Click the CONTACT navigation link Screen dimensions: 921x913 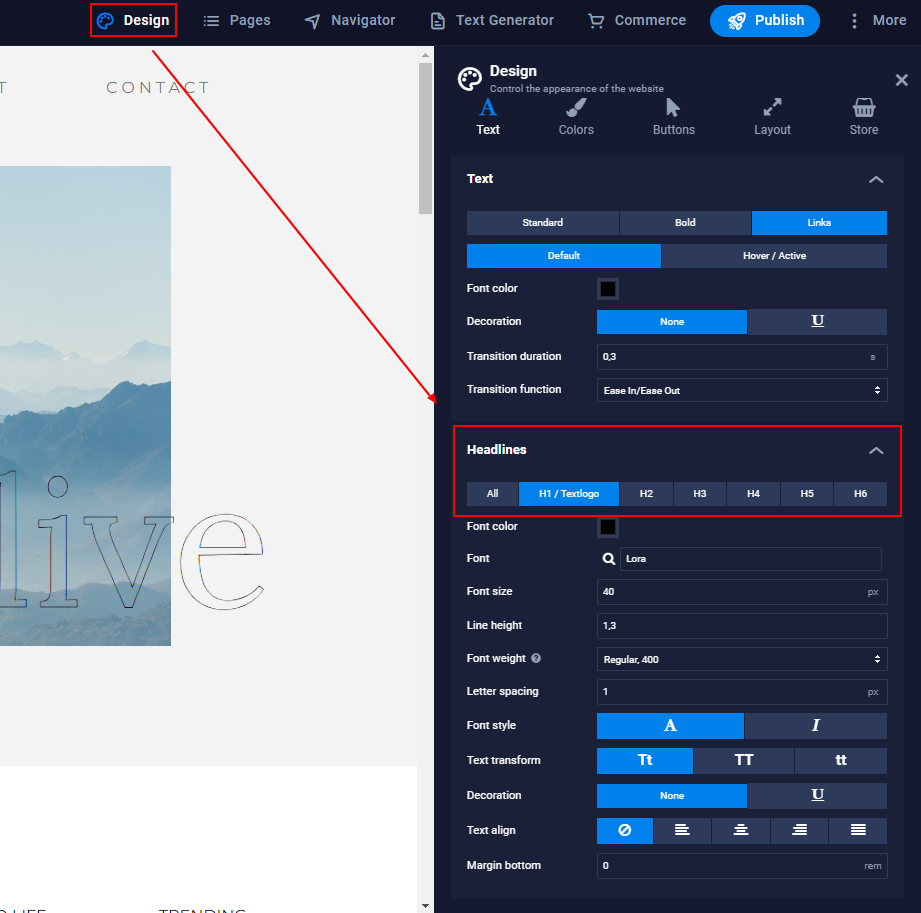[x=157, y=88]
